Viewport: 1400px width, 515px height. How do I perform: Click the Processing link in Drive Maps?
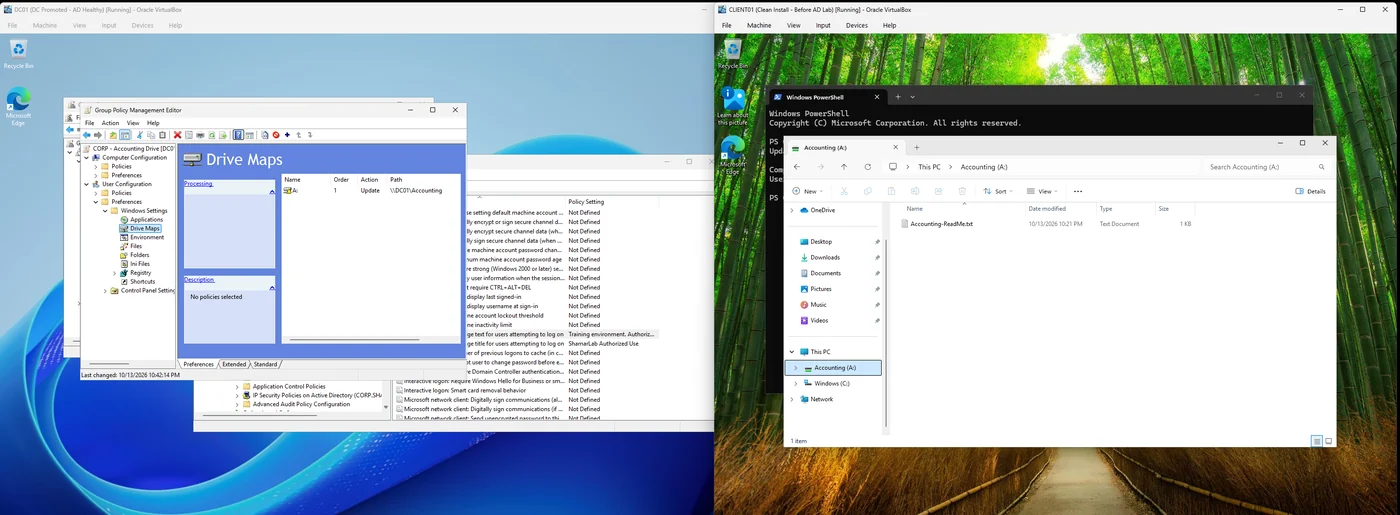click(x=198, y=184)
